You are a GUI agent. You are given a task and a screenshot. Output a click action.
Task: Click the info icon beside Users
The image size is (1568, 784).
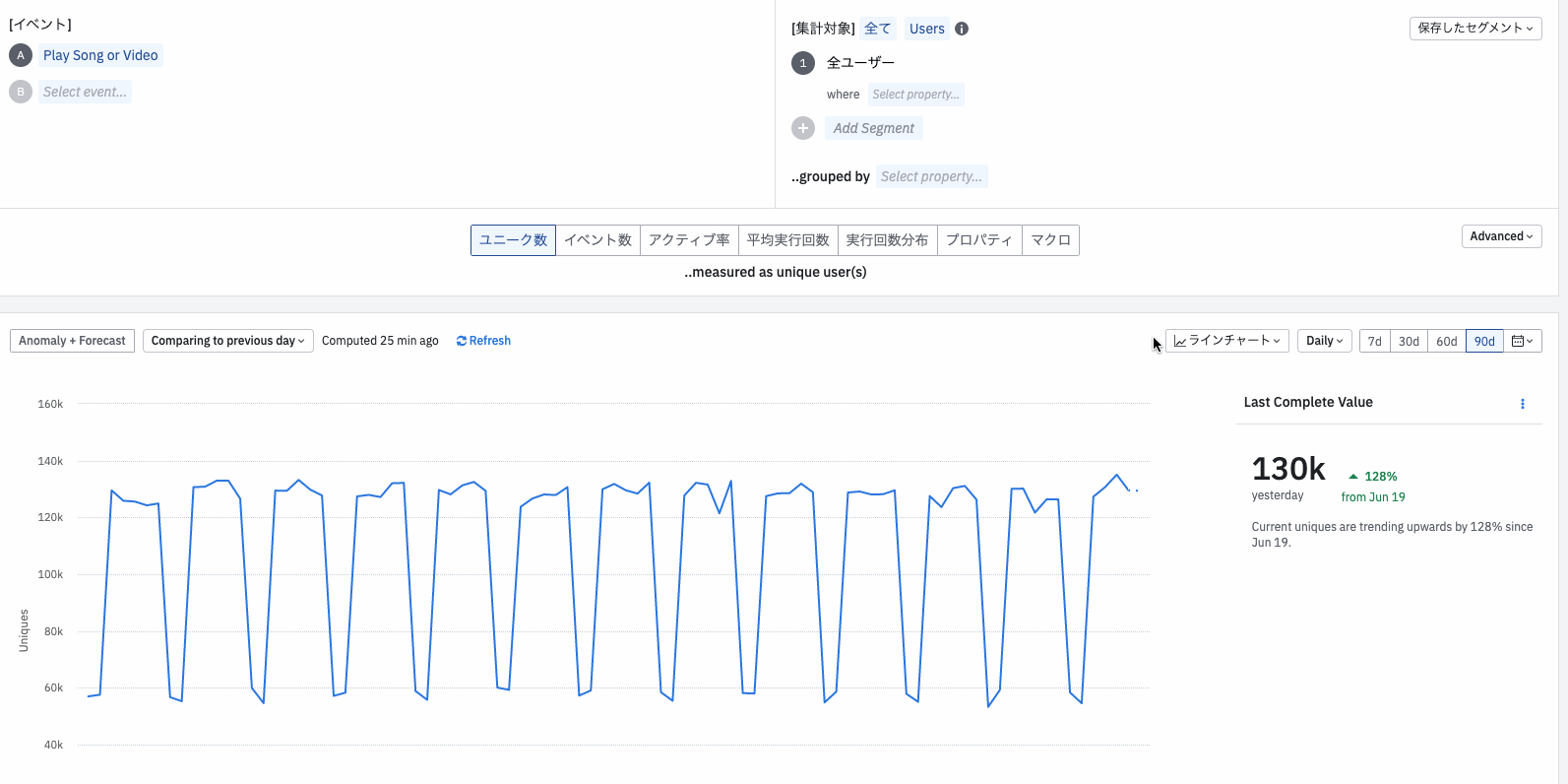click(962, 29)
